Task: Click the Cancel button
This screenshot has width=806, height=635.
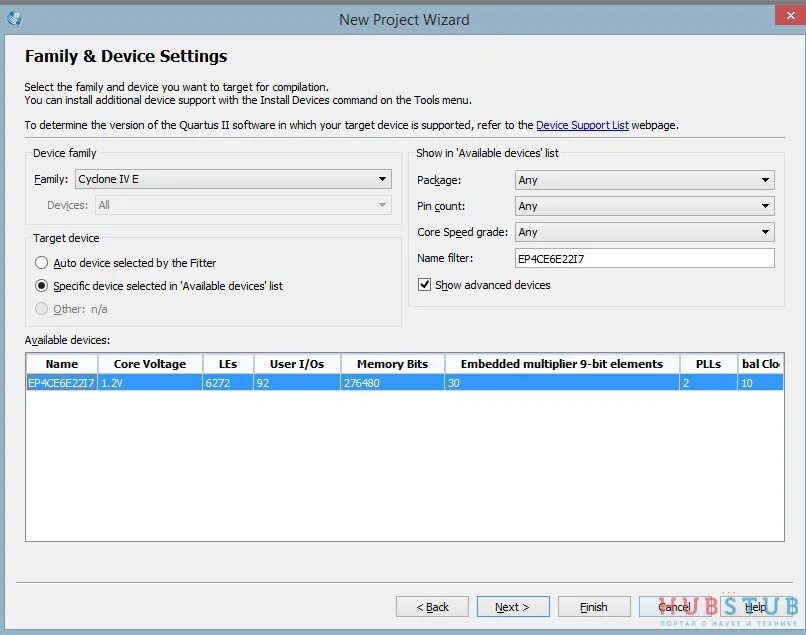Action: (x=675, y=607)
